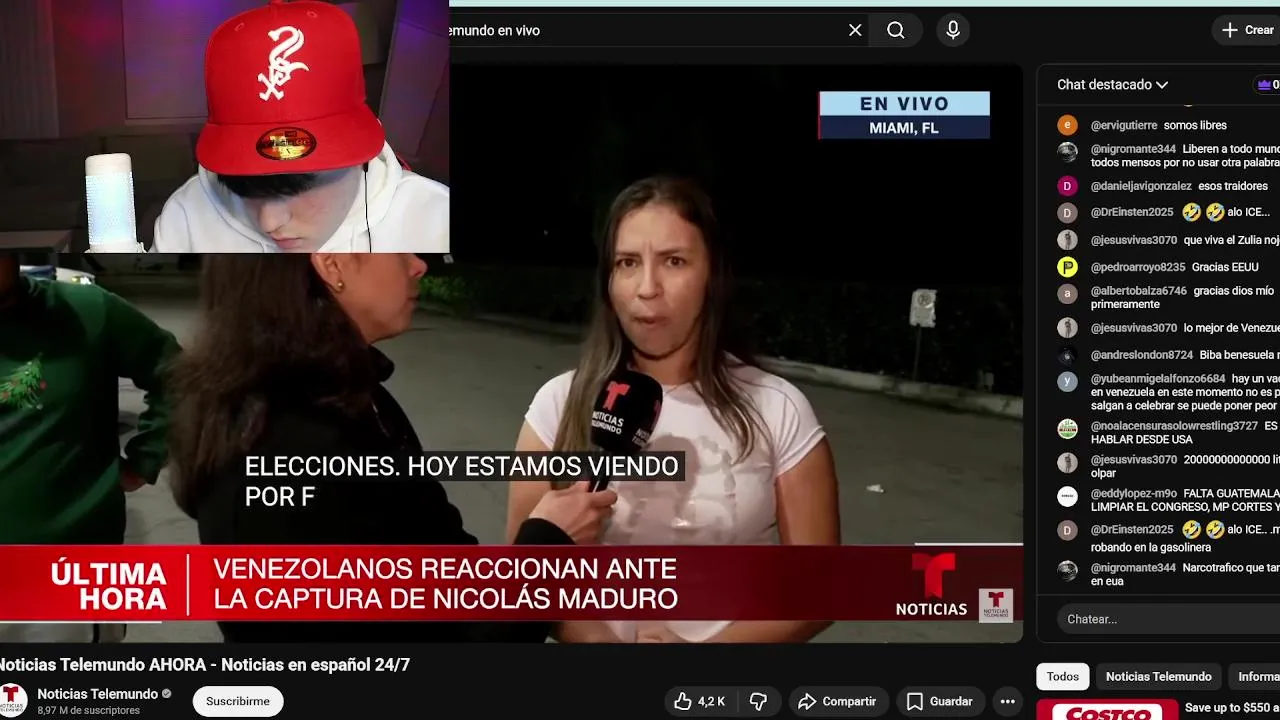Click the like thumbs-up button 4,2 K
The image size is (1280, 720).
(x=700, y=701)
